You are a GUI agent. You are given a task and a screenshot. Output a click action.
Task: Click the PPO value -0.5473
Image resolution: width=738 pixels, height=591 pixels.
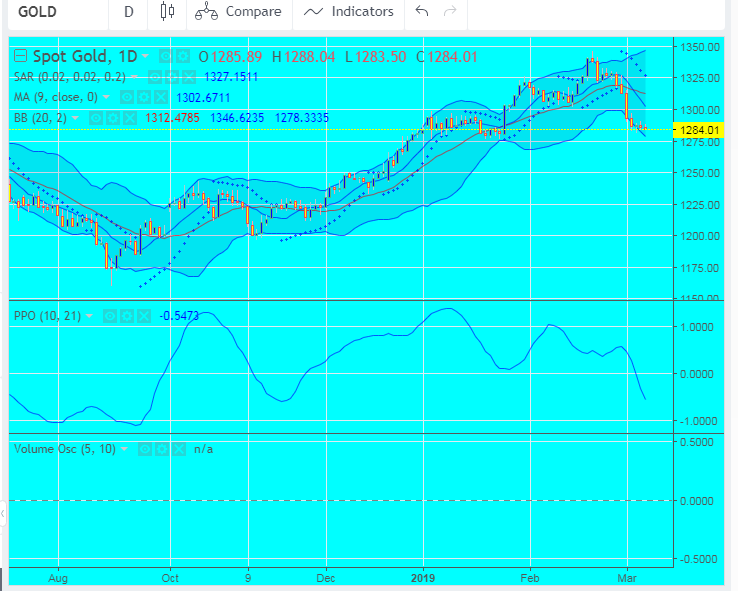(x=179, y=316)
